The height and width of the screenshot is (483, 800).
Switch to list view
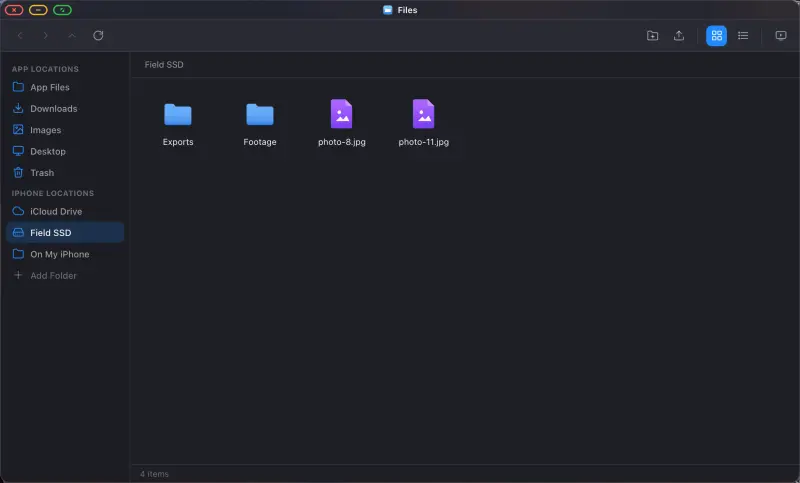click(743, 35)
